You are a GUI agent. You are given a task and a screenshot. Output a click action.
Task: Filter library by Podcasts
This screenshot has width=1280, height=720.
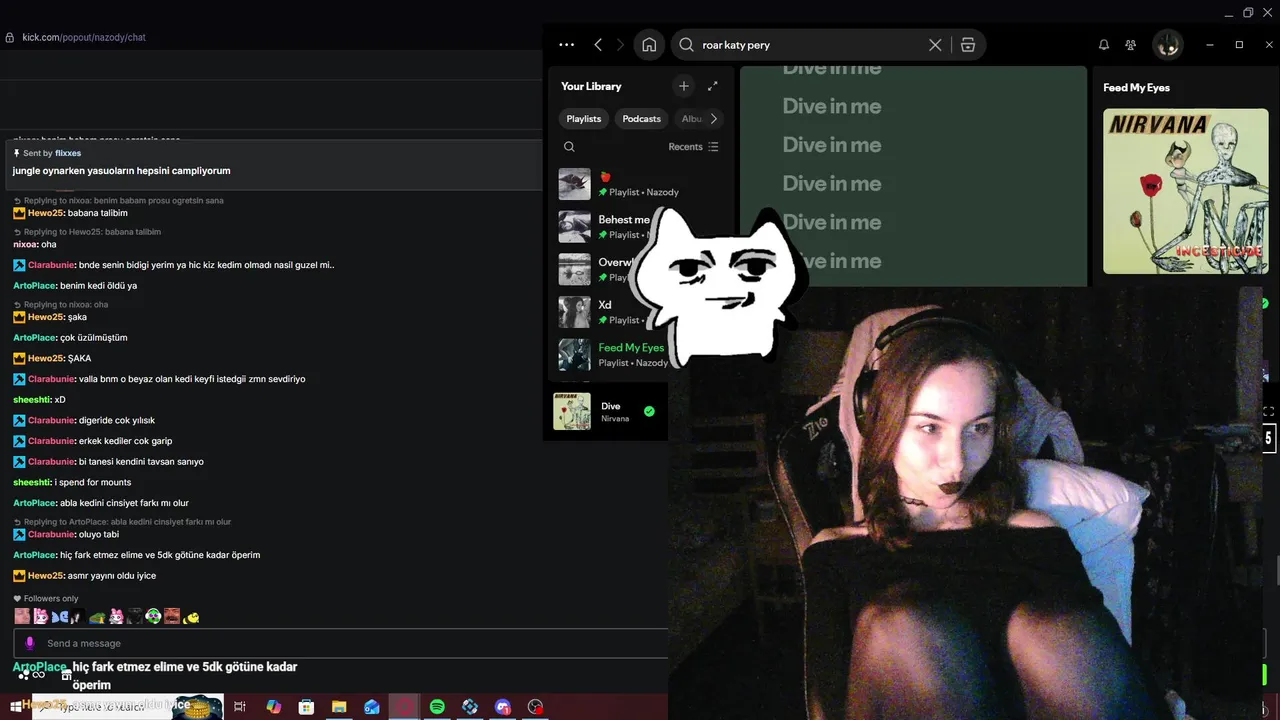click(642, 119)
